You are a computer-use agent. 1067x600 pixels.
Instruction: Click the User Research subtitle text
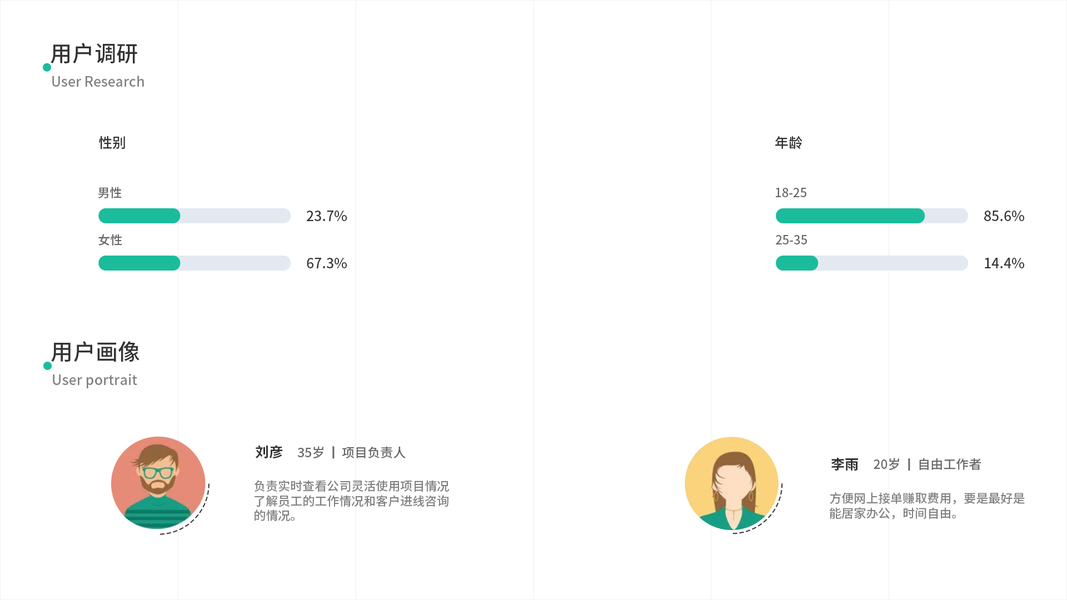(98, 82)
